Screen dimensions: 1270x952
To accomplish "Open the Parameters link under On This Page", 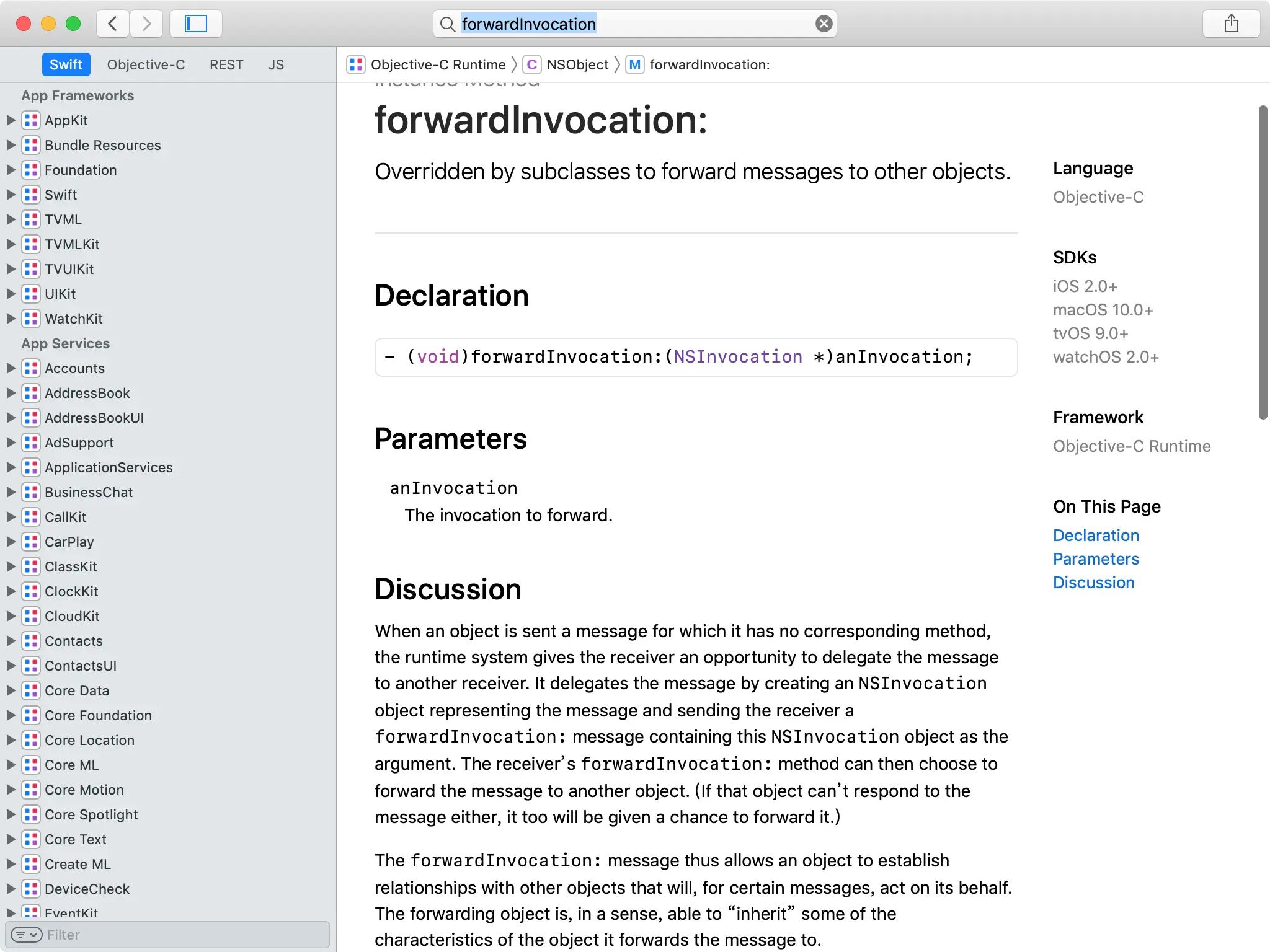I will tap(1096, 559).
